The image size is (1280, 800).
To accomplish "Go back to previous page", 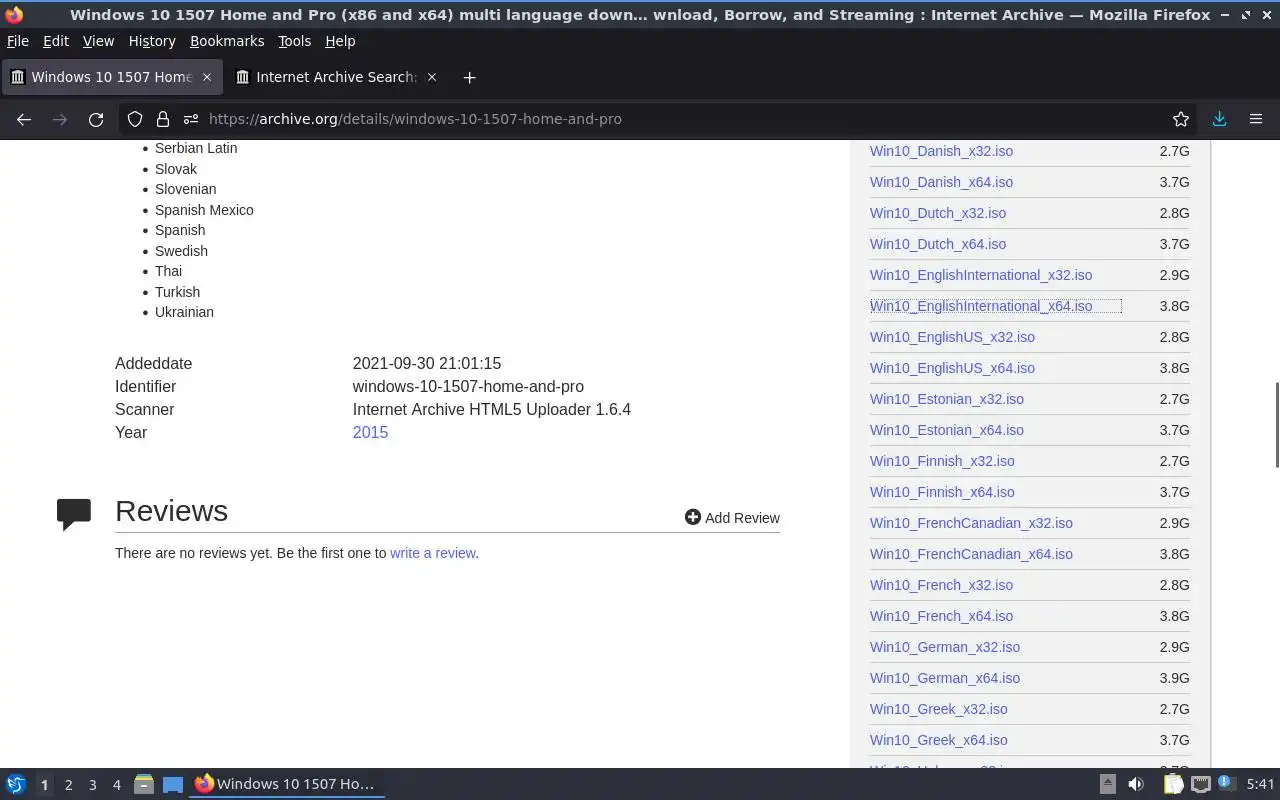I will [24, 119].
